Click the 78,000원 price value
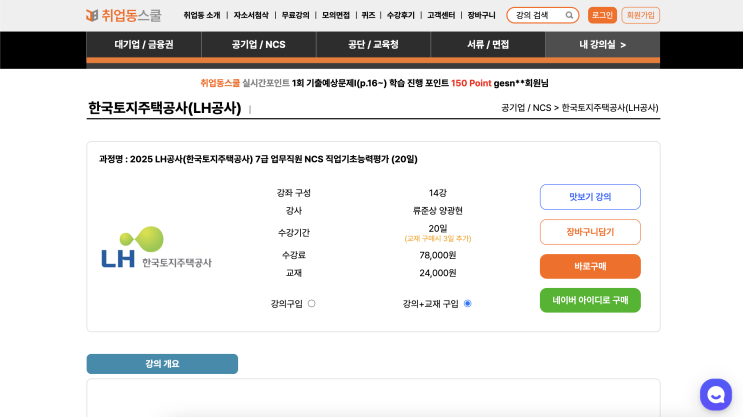 (x=437, y=255)
